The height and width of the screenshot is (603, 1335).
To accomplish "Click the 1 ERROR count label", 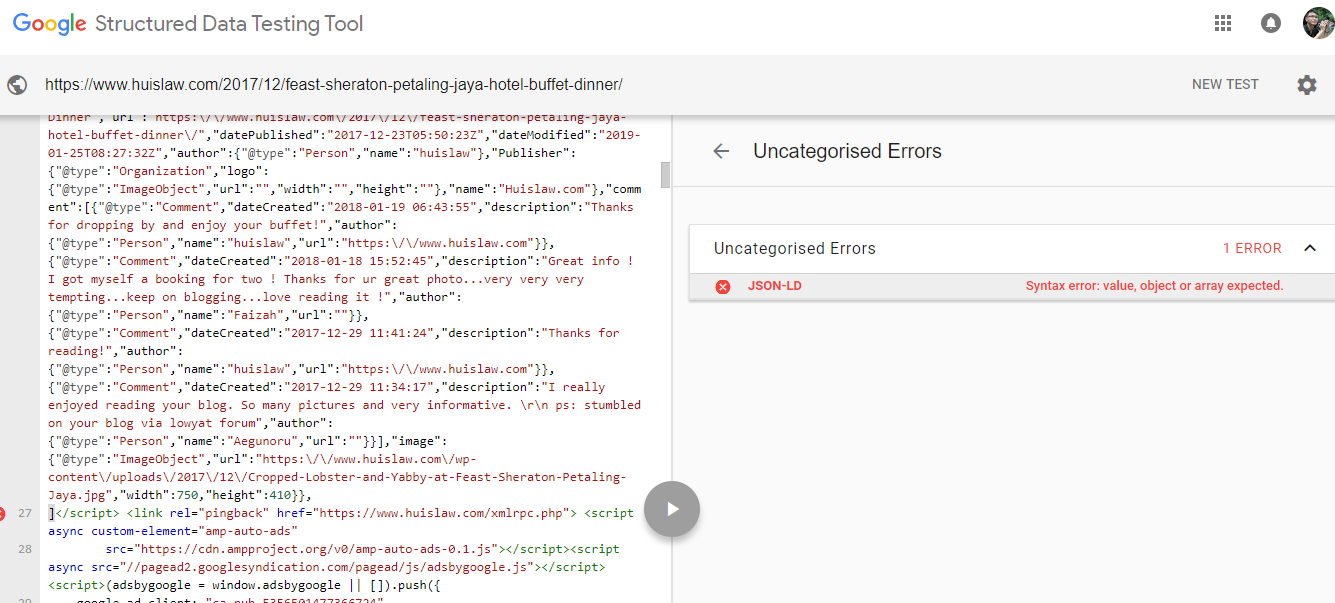I will tap(1252, 248).
